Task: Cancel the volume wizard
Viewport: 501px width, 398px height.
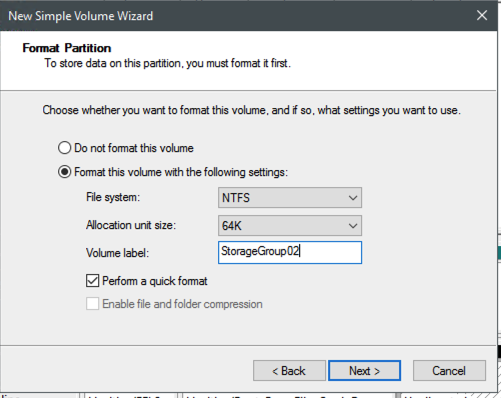Action: [449, 371]
